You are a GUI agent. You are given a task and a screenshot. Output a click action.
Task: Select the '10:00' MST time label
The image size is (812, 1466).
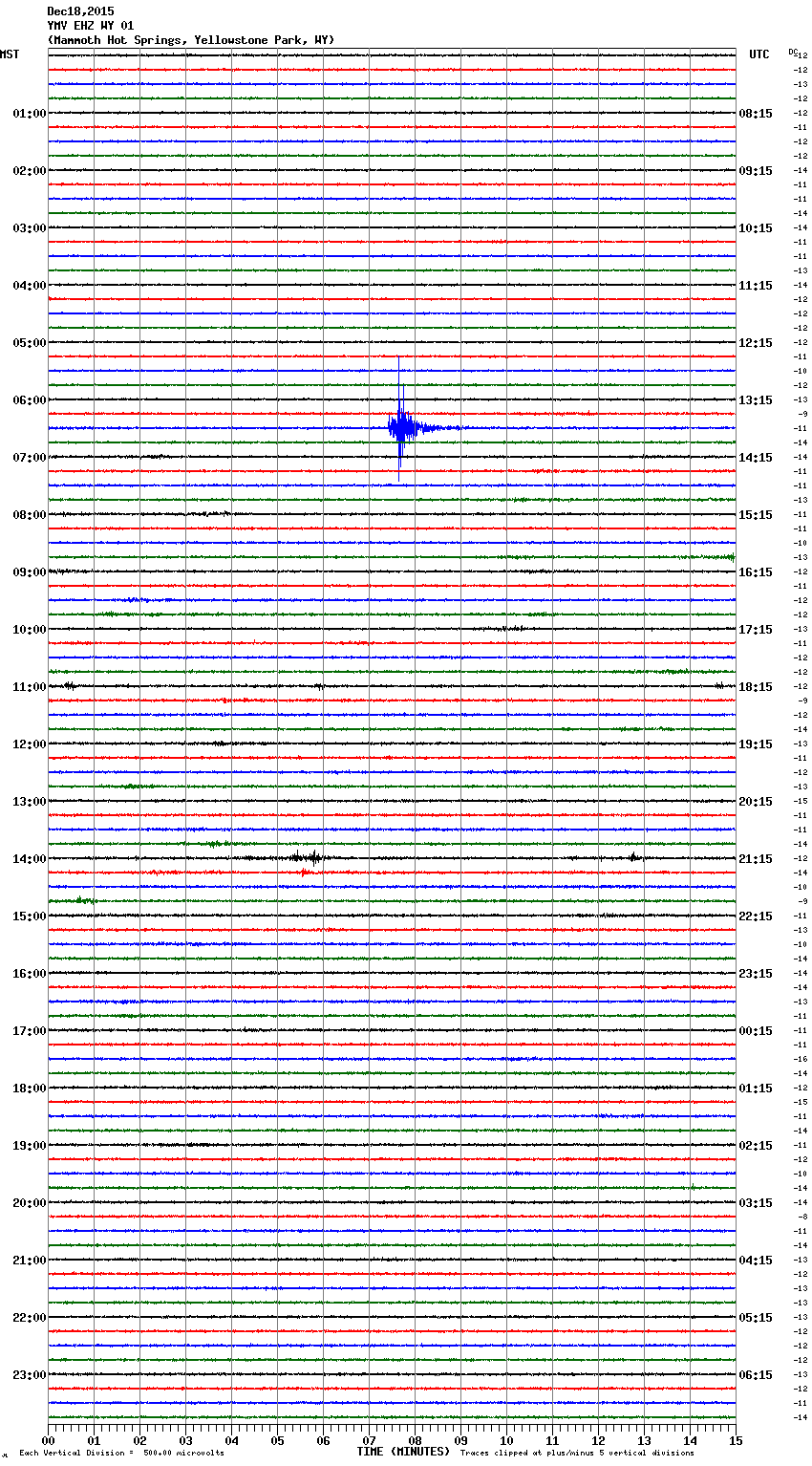(30, 630)
